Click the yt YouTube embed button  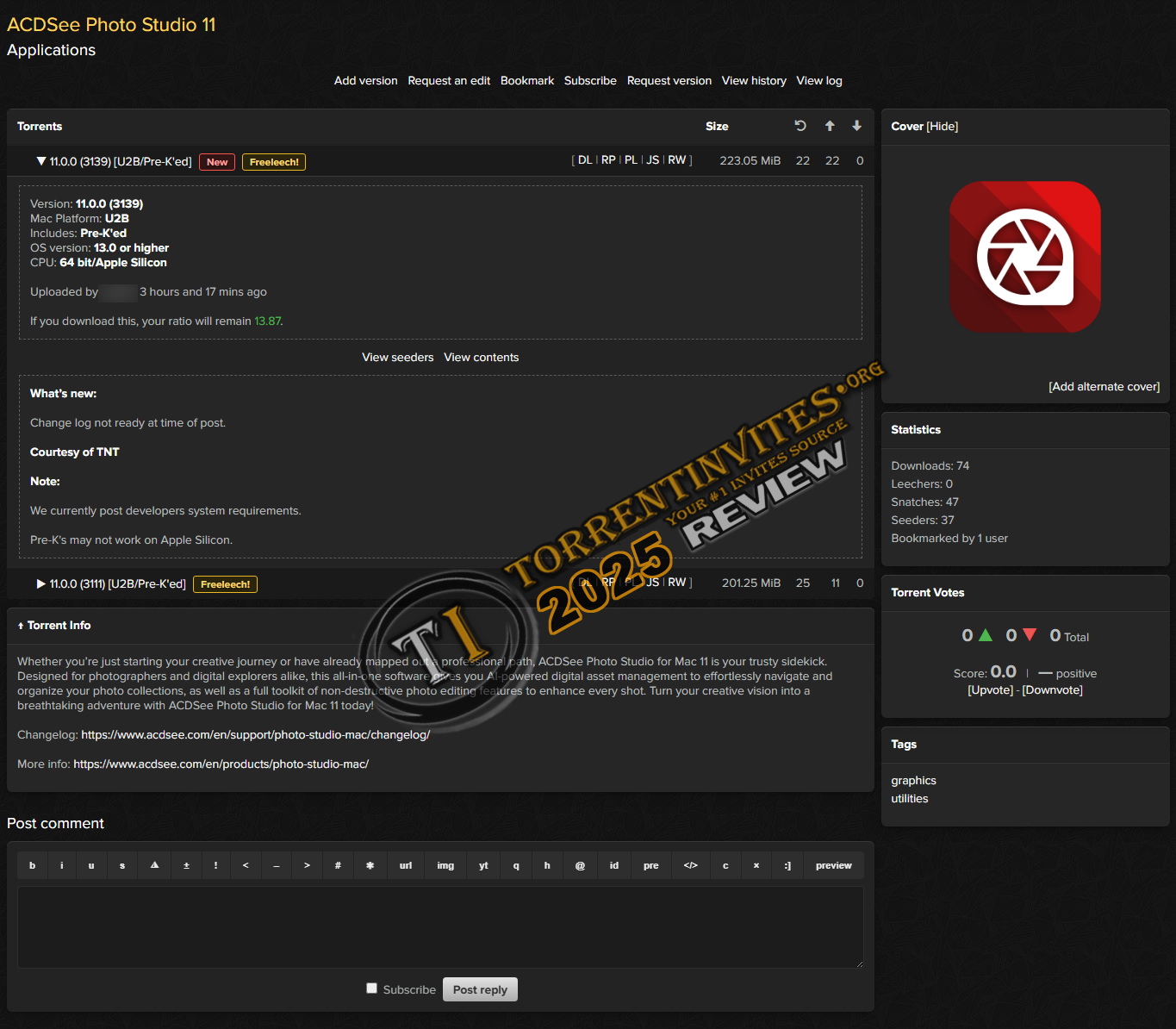tap(483, 865)
